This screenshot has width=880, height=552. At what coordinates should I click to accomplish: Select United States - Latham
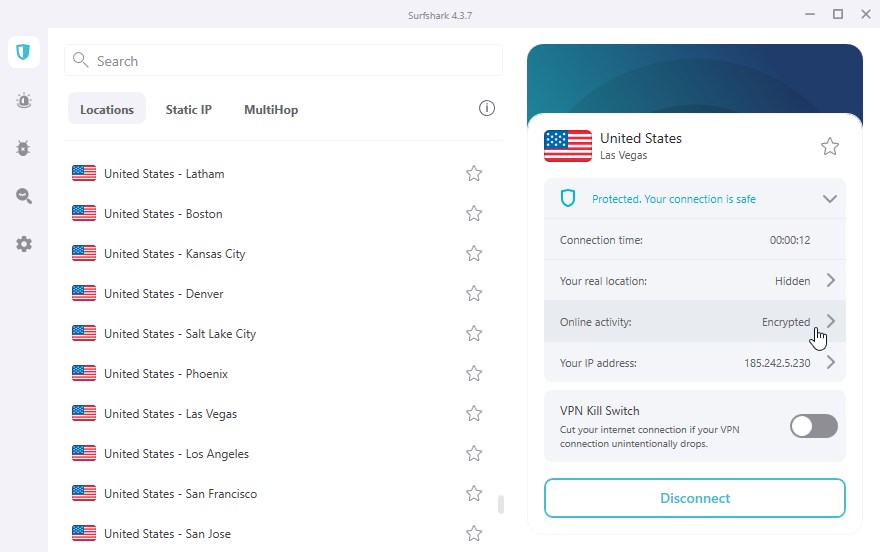tap(283, 174)
